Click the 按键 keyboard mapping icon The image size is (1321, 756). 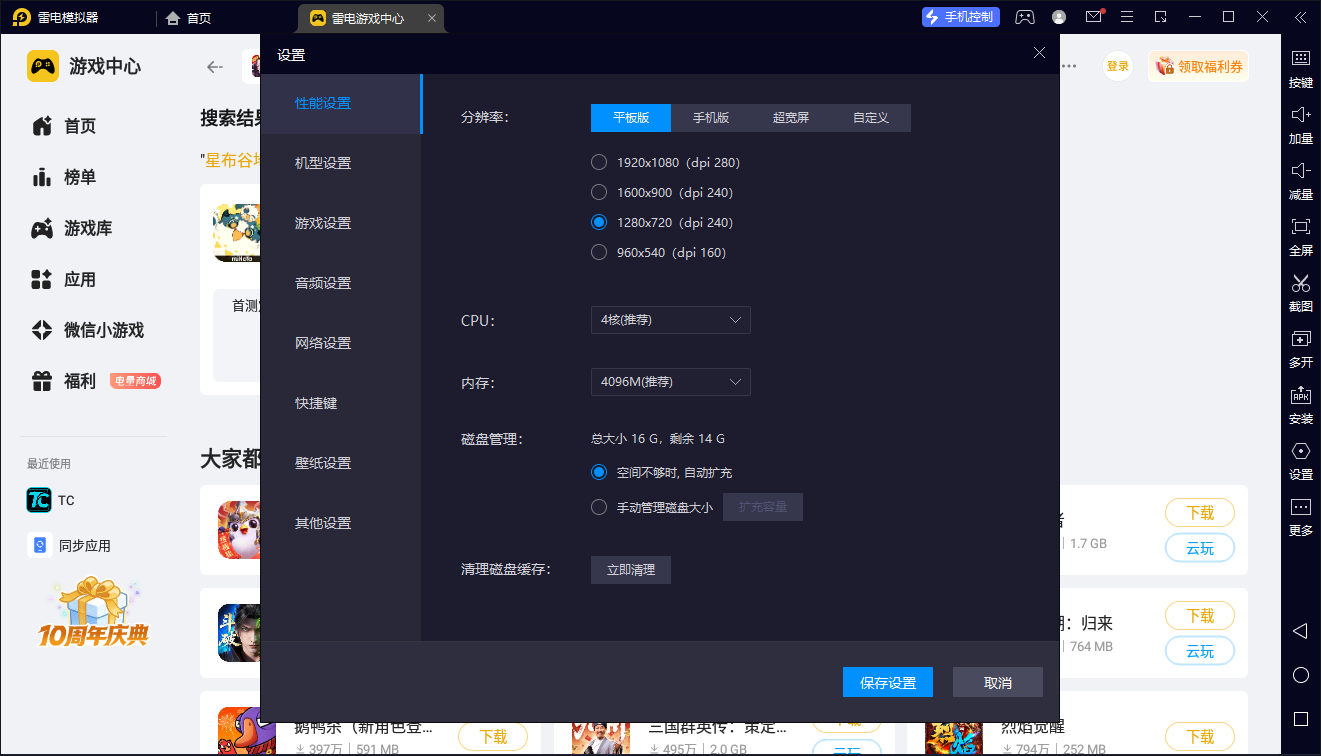(1300, 59)
